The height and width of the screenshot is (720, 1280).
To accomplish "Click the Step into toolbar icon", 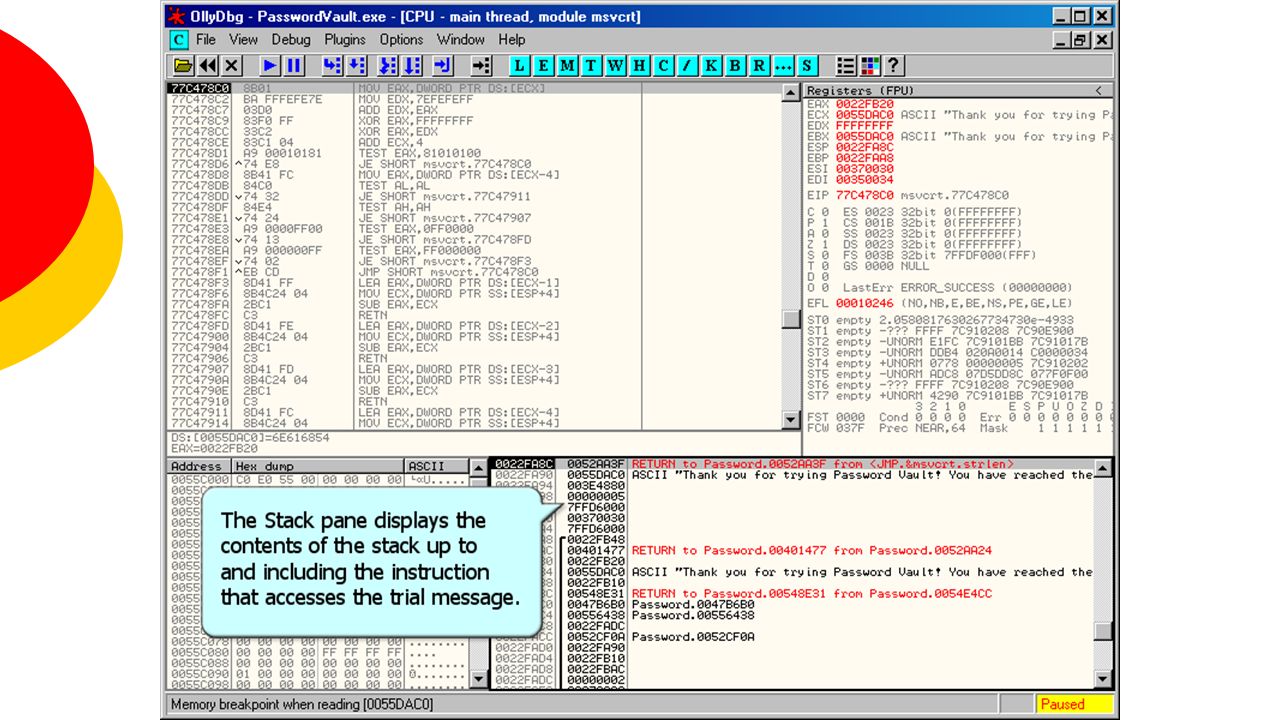I will pyautogui.click(x=333, y=66).
